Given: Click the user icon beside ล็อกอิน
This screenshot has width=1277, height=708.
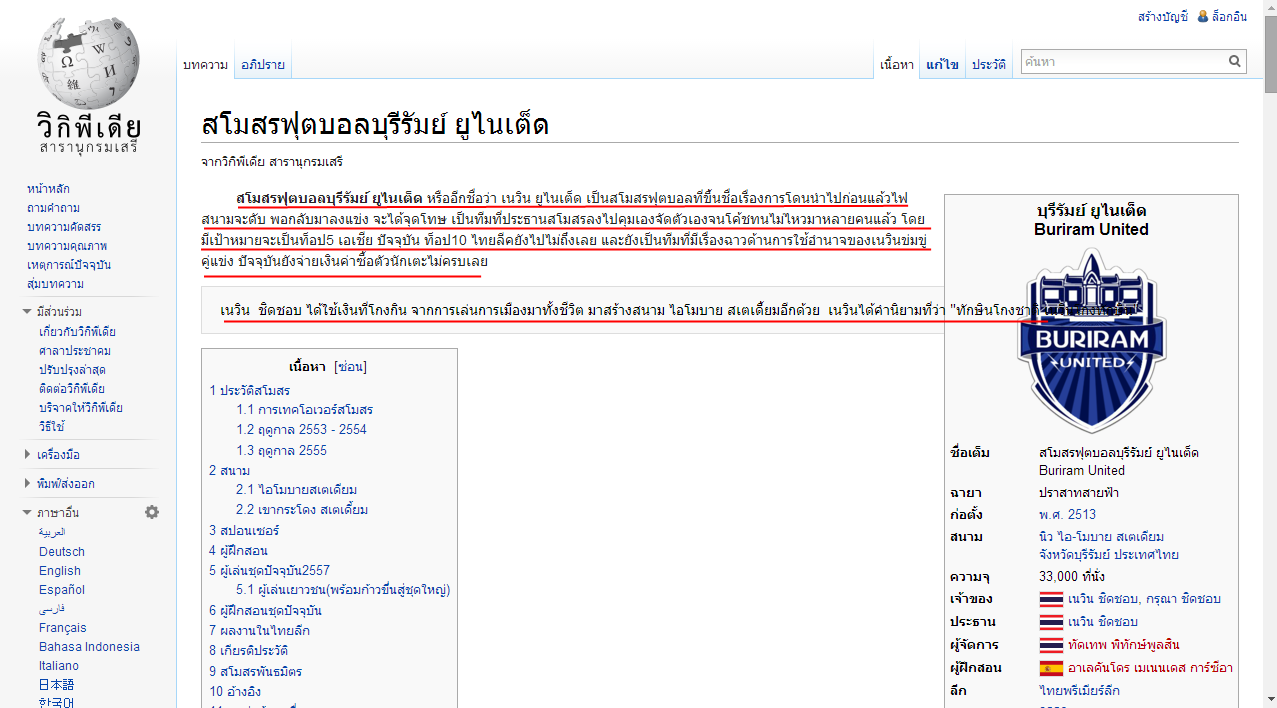Looking at the screenshot, I should pos(1202,16).
